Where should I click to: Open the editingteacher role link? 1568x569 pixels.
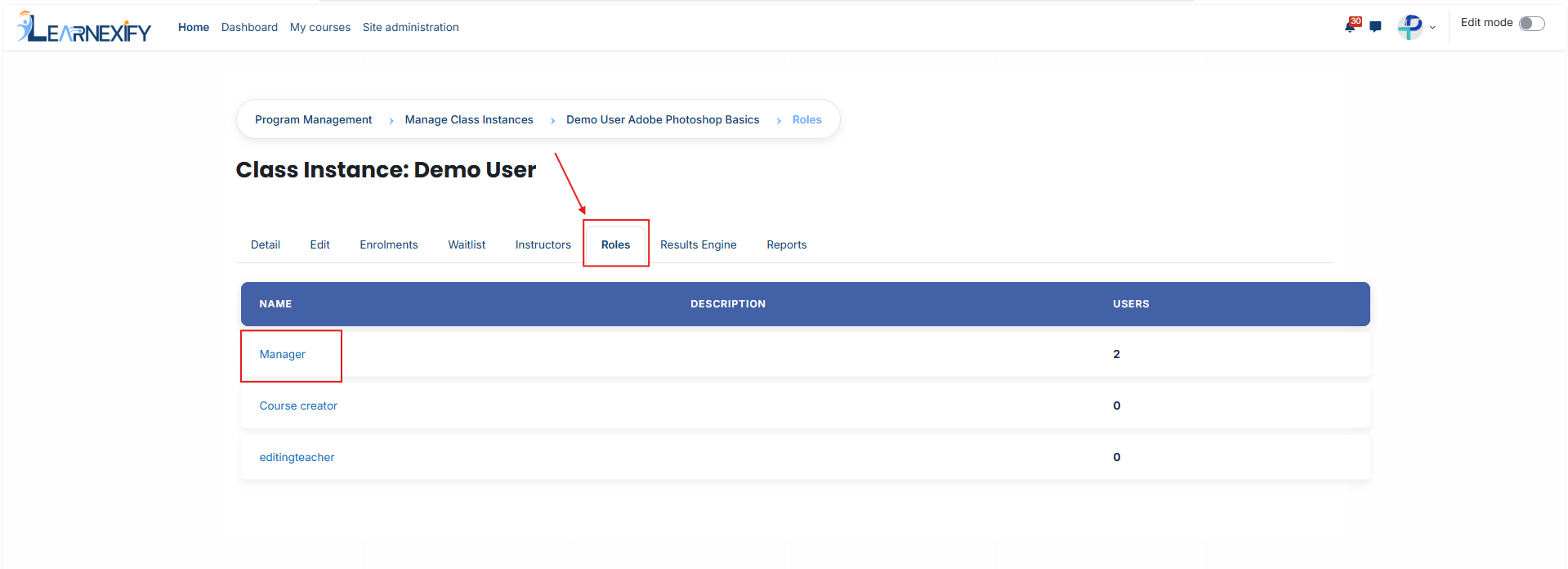297,457
